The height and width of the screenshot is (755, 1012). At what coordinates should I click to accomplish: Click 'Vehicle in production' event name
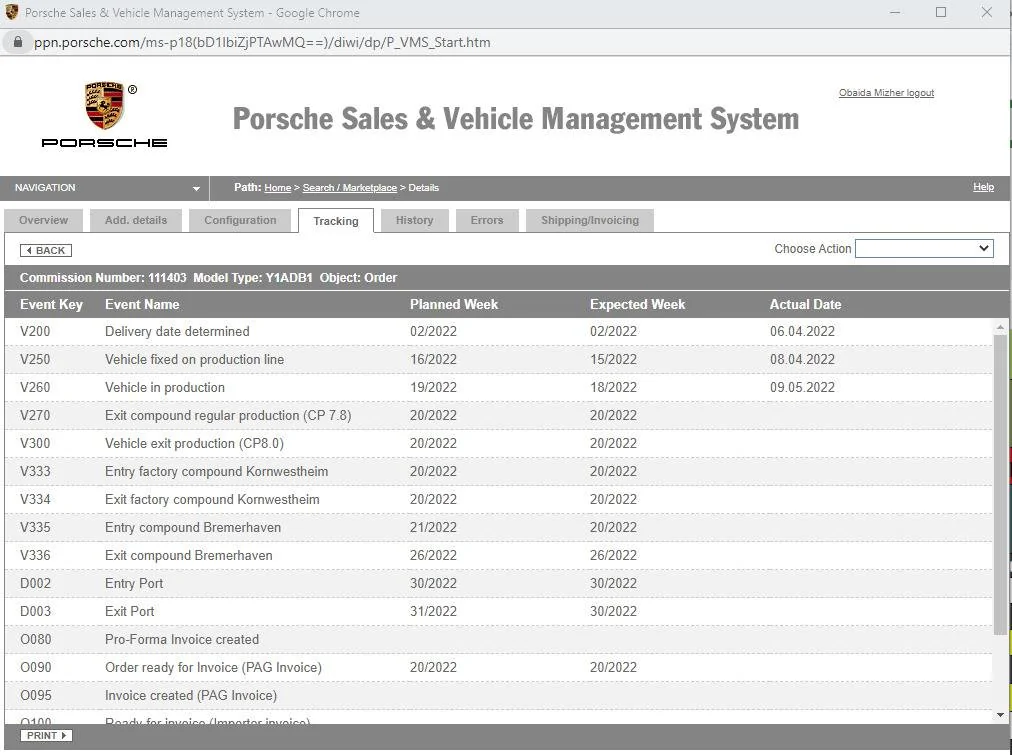165,388
